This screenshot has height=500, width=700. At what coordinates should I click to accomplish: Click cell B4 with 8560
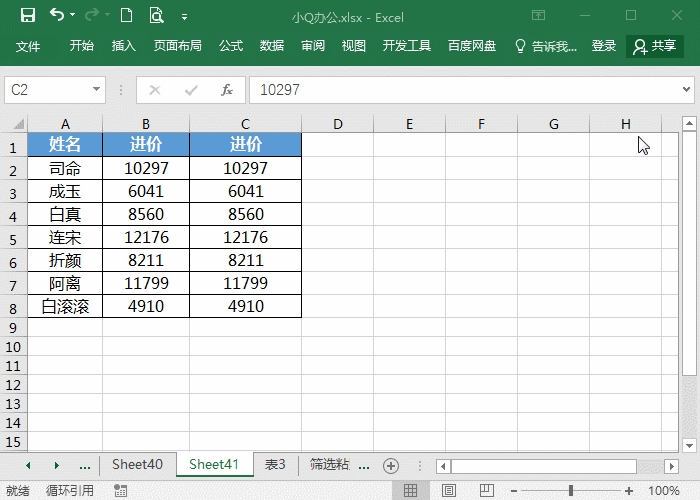coord(146,214)
